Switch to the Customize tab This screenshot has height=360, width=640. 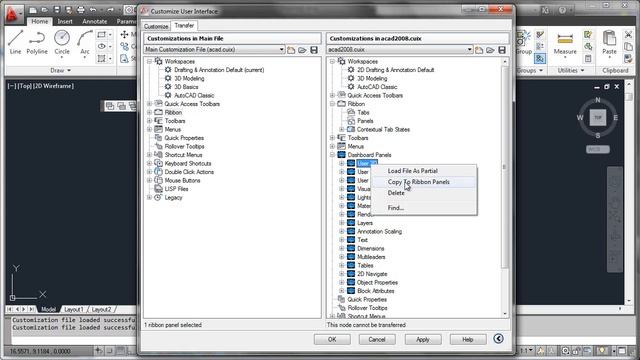(x=156, y=26)
